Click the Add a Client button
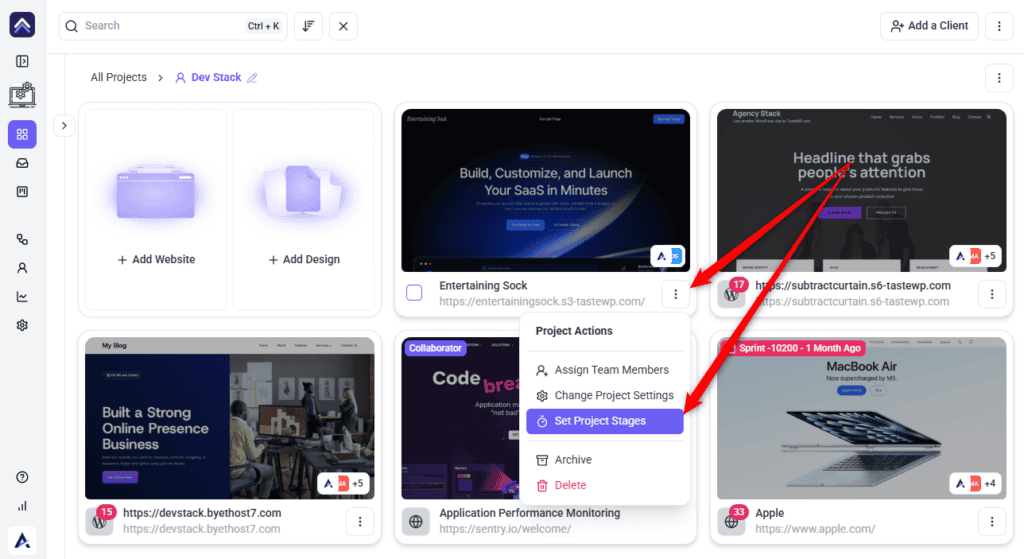The width and height of the screenshot is (1024, 559). coord(929,26)
